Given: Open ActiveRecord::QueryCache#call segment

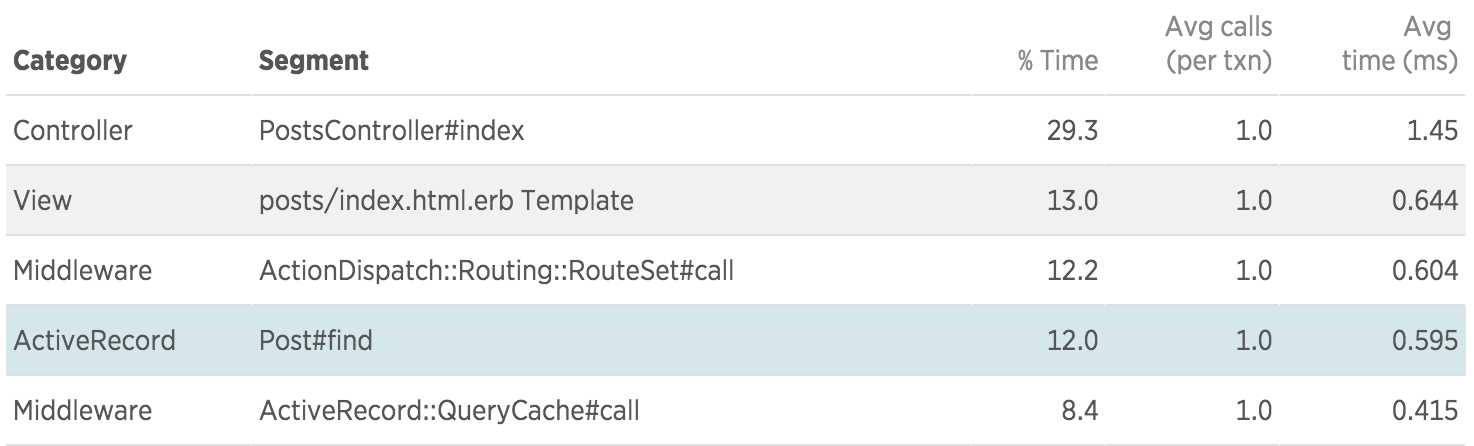Looking at the screenshot, I should click(x=449, y=410).
